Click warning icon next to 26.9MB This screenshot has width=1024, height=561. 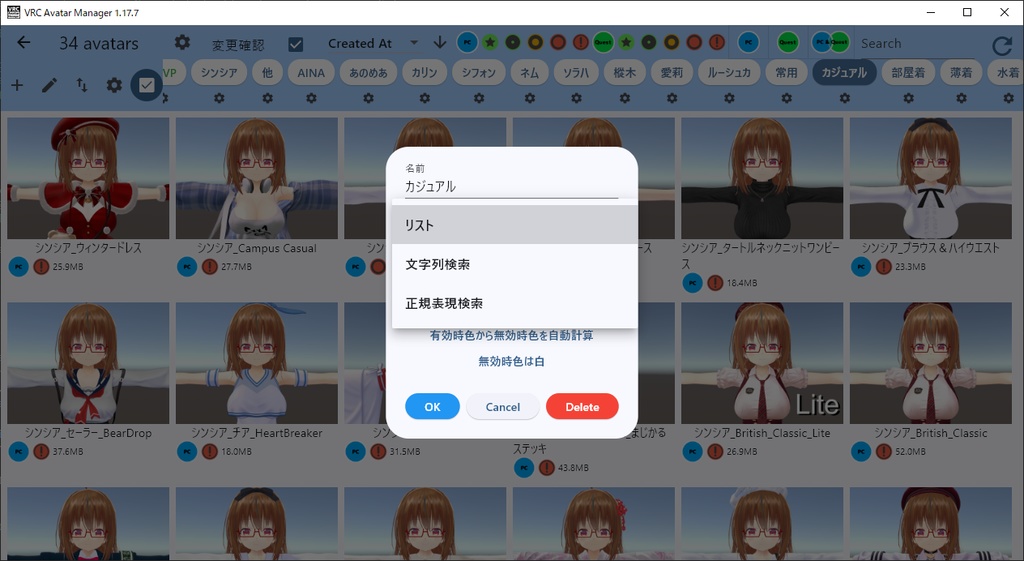(715, 451)
